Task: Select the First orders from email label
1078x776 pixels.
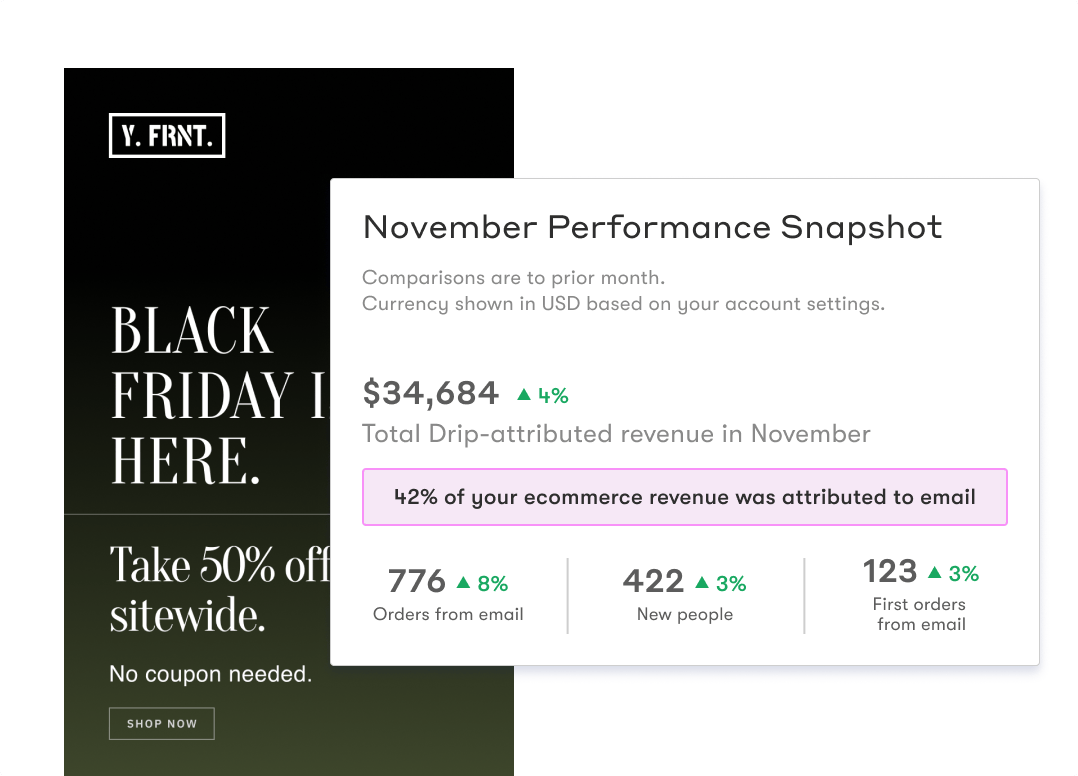Action: [x=921, y=614]
